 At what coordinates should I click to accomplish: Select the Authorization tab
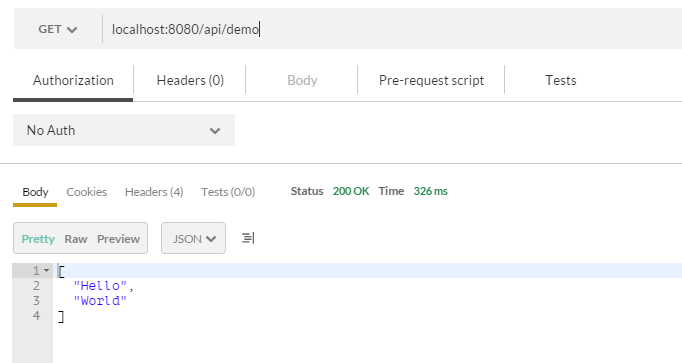coord(73,80)
